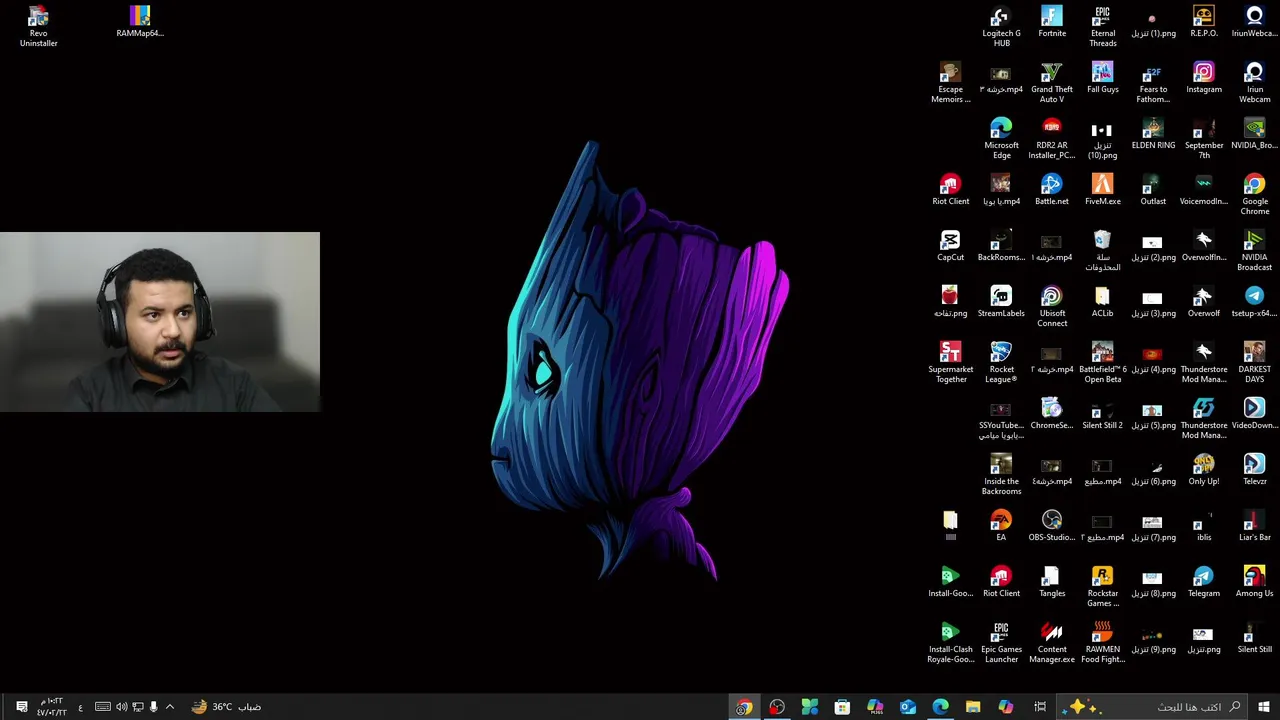The width and height of the screenshot is (1280, 720).
Task: Open the NVIDIA Broadcast desktop icon
Action: [1255, 250]
